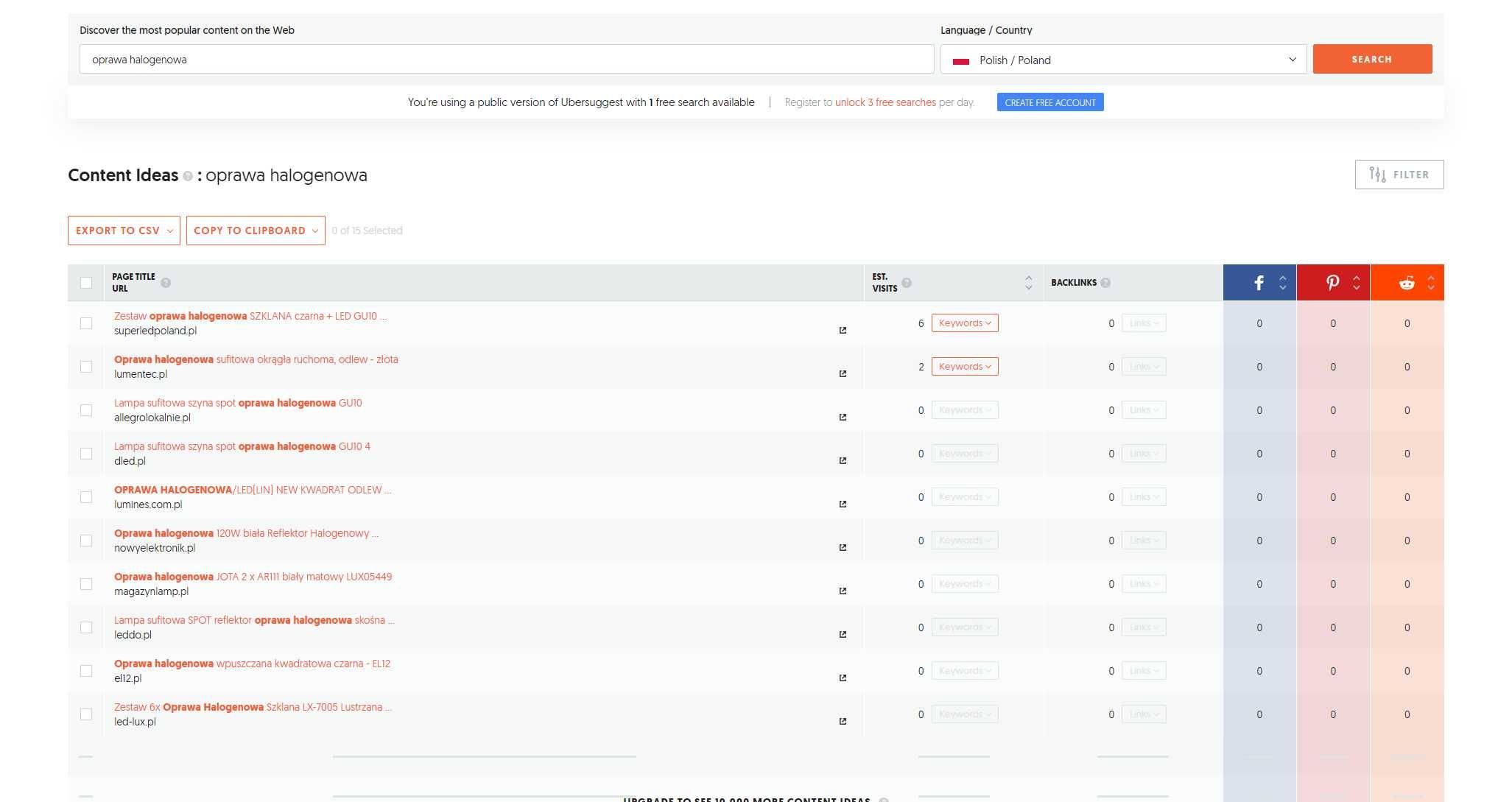Screen dimensions: 1512x802
Task: Expand Links dropdown for lumentec.pl row
Action: click(x=1144, y=367)
